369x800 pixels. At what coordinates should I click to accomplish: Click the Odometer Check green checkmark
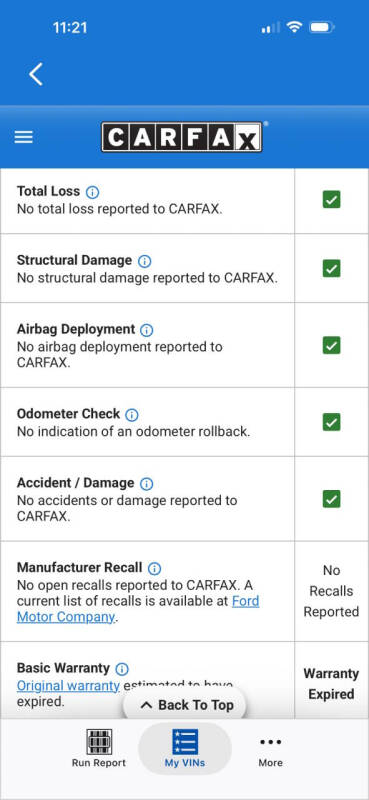[x=332, y=422]
